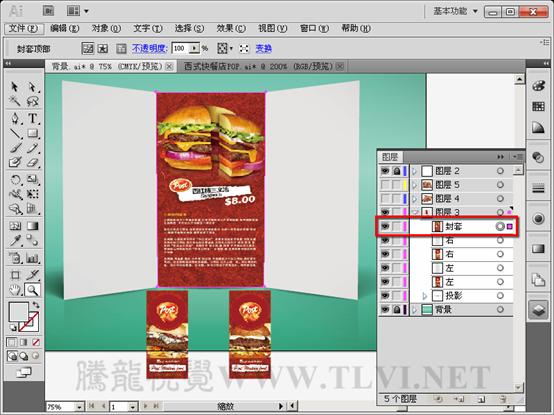
Task: Toggle visibility of 图层 3
Action: (385, 212)
